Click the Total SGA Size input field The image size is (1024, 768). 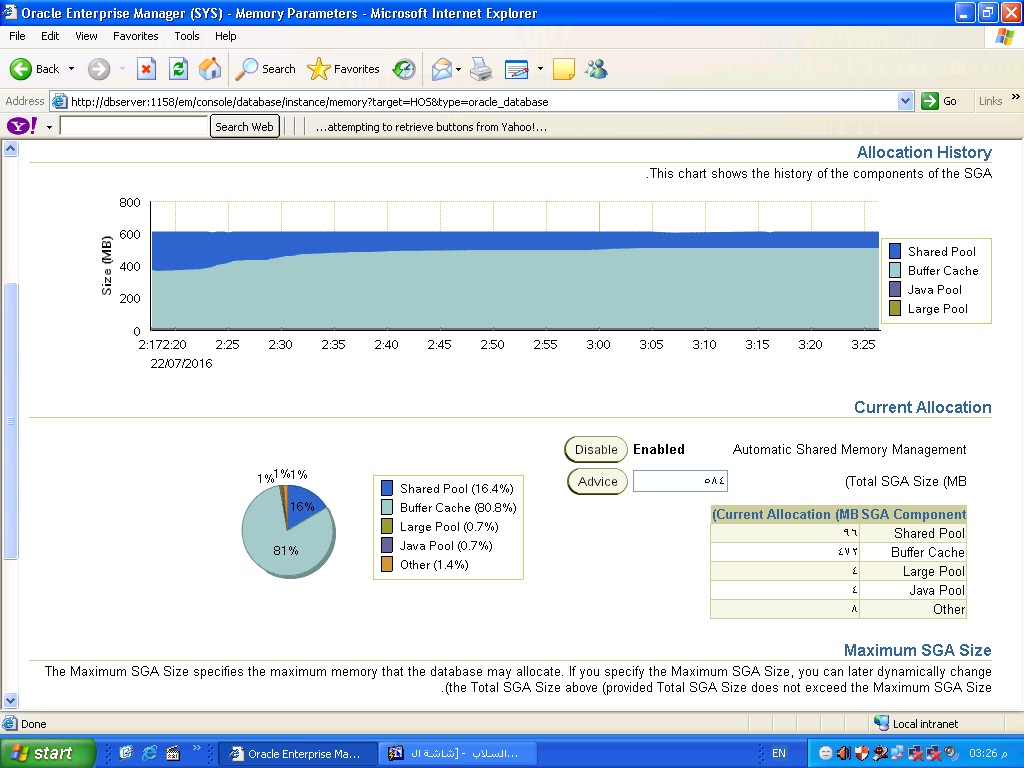pos(680,481)
